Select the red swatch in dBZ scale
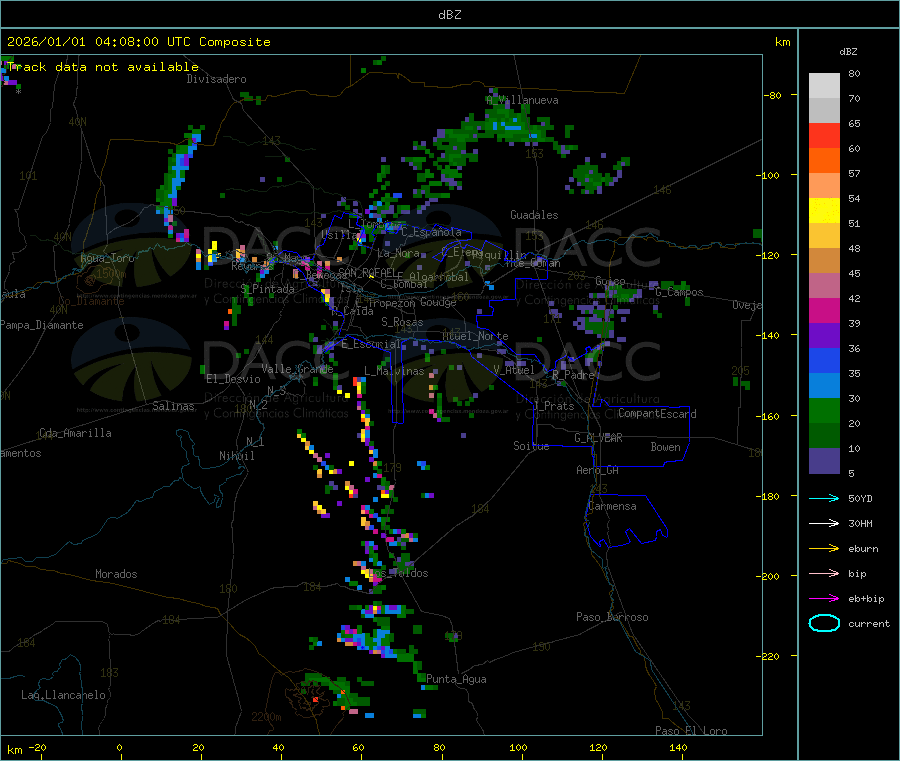900x761 pixels. (824, 135)
